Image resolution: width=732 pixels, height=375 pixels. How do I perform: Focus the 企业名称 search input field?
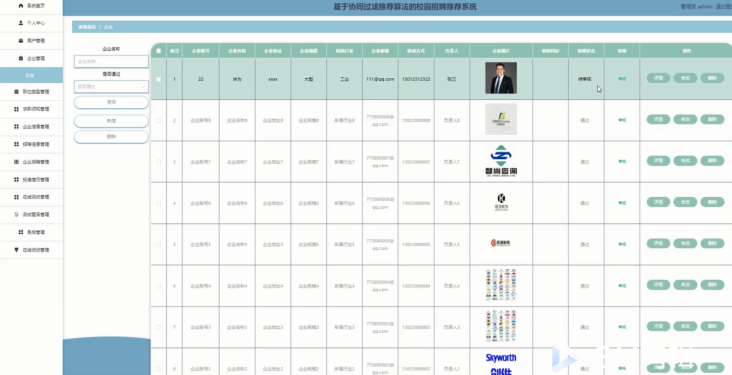click(111, 61)
